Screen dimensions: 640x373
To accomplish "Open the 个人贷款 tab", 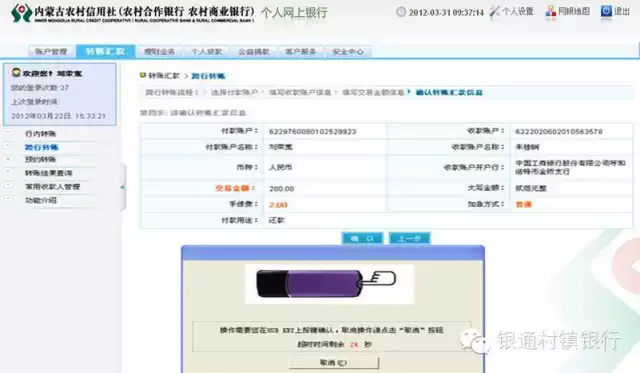I will (x=207, y=51).
